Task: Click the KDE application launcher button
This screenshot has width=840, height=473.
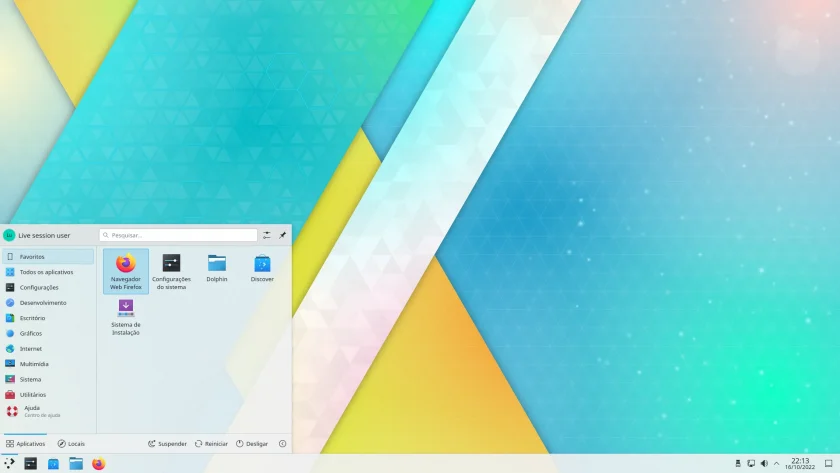Action: pyautogui.click(x=9, y=463)
